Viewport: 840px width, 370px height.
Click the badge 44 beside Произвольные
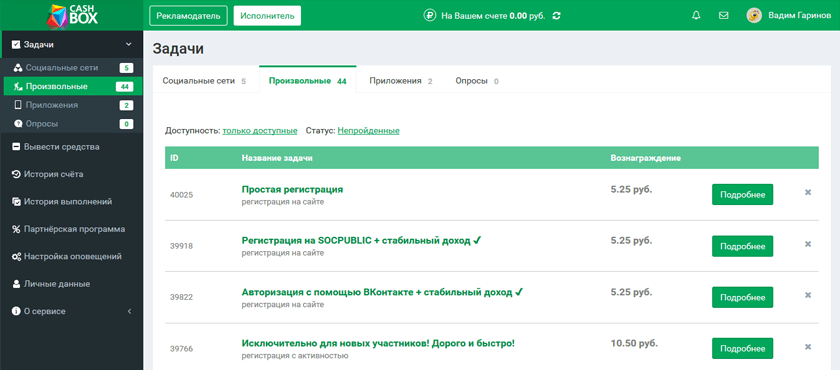pyautogui.click(x=124, y=87)
